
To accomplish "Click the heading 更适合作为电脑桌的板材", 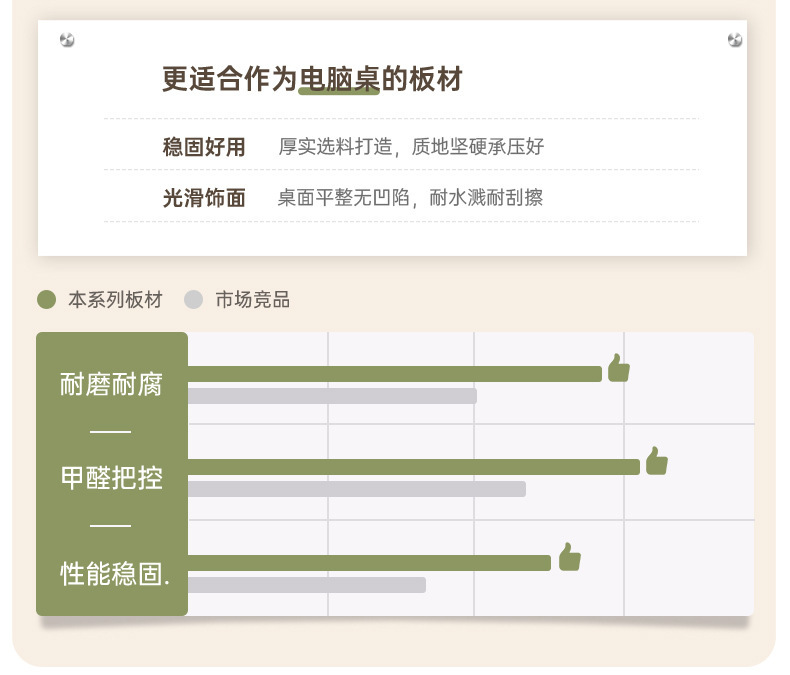I will tap(312, 79).
